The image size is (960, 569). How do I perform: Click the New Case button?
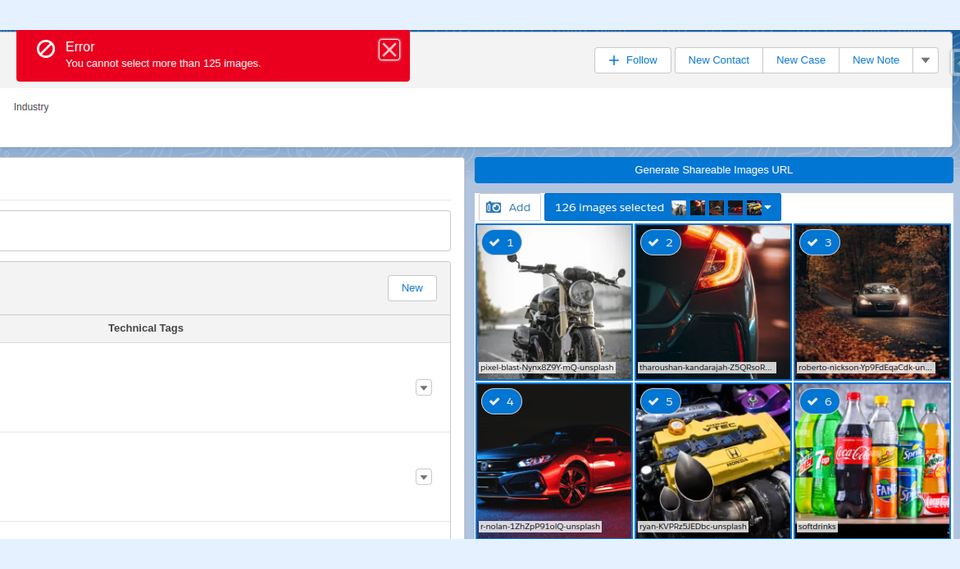click(800, 60)
